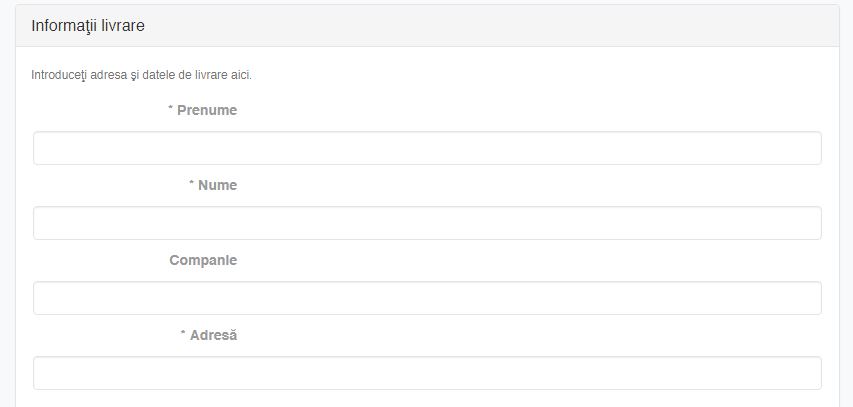Click the Prenume field label
Screen dimensions: 853x407
tap(207, 110)
